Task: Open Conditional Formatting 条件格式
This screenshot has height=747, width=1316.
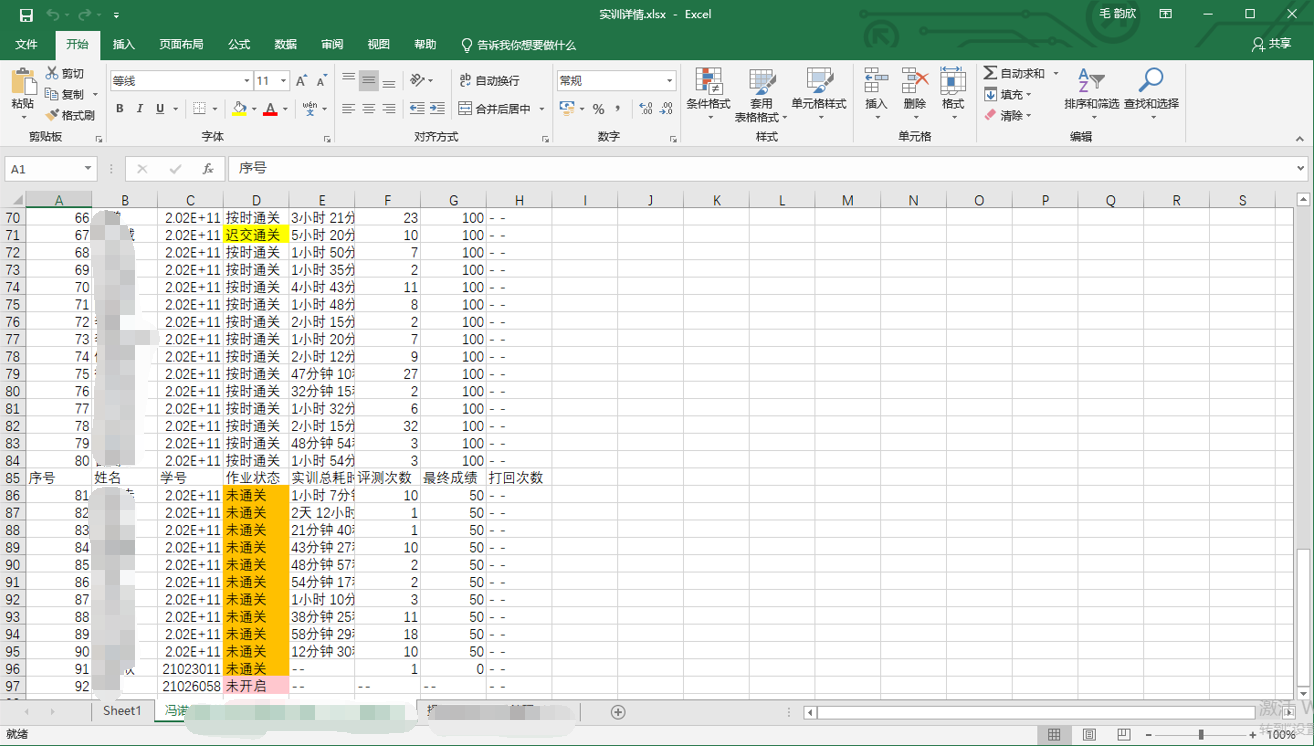Action: pos(708,94)
